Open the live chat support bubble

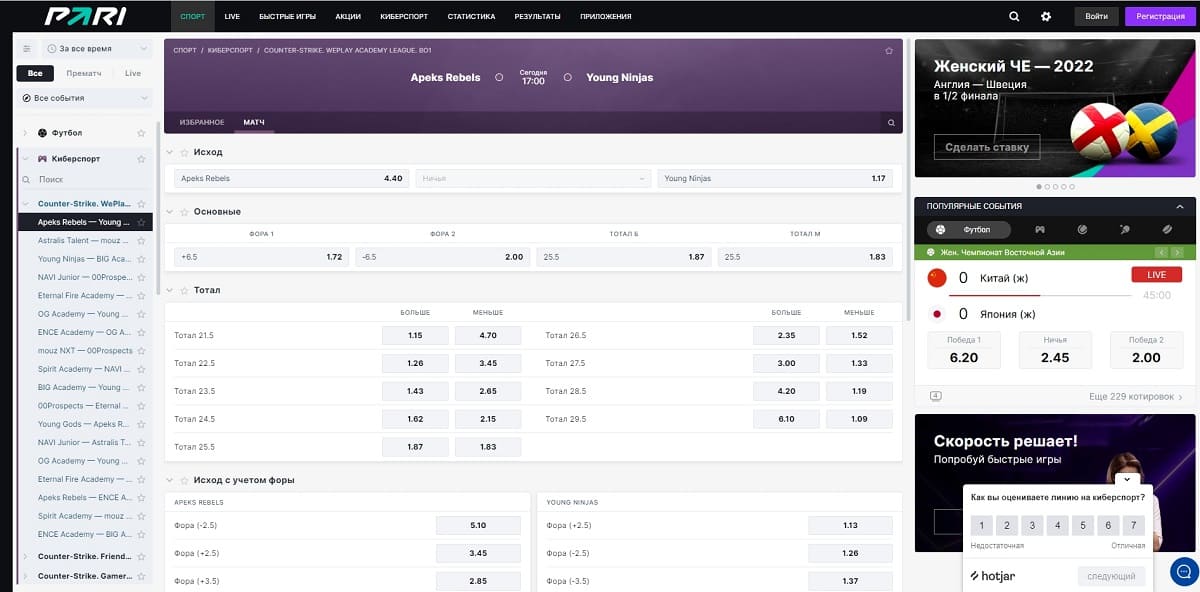tap(1184, 572)
